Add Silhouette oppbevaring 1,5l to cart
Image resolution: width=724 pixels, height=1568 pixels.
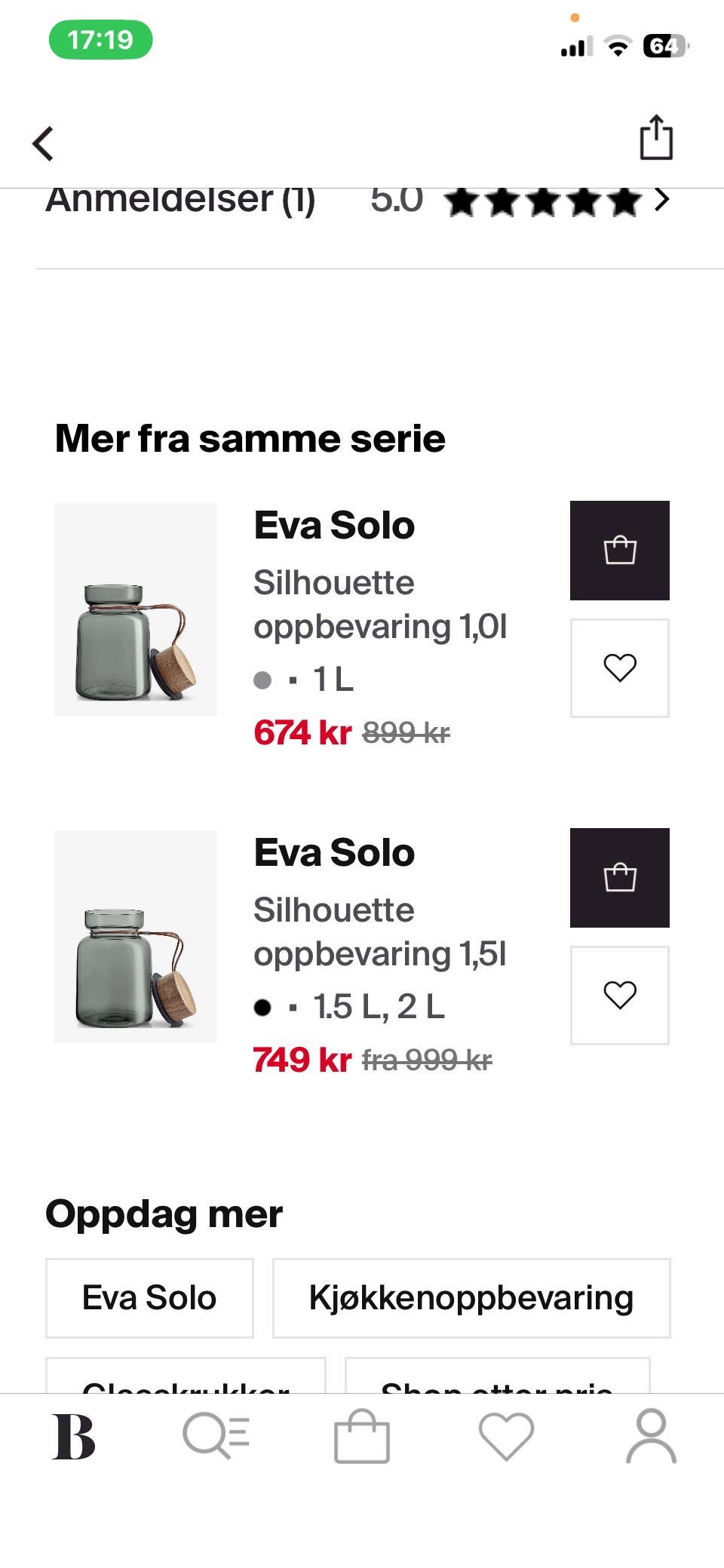click(x=619, y=876)
